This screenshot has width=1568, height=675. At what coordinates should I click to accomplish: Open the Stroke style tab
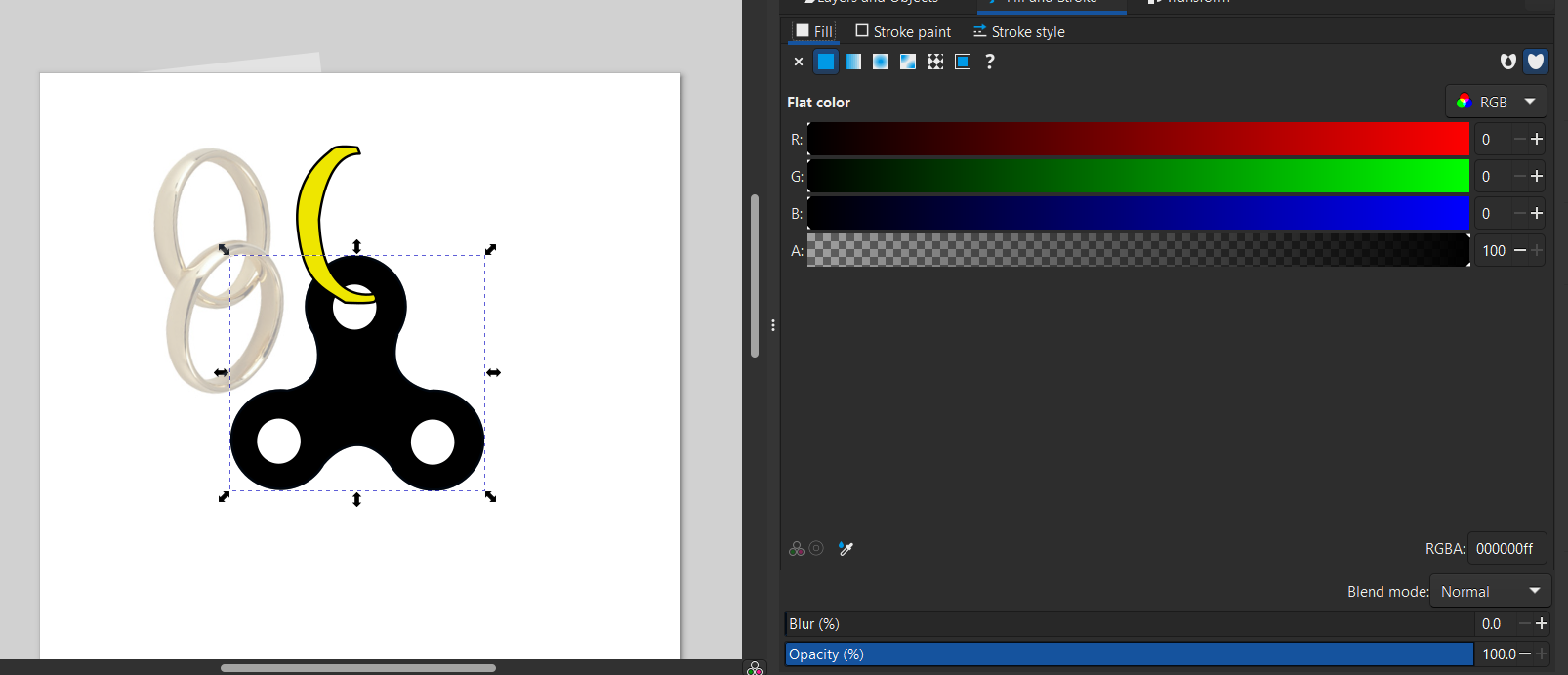(x=1018, y=31)
